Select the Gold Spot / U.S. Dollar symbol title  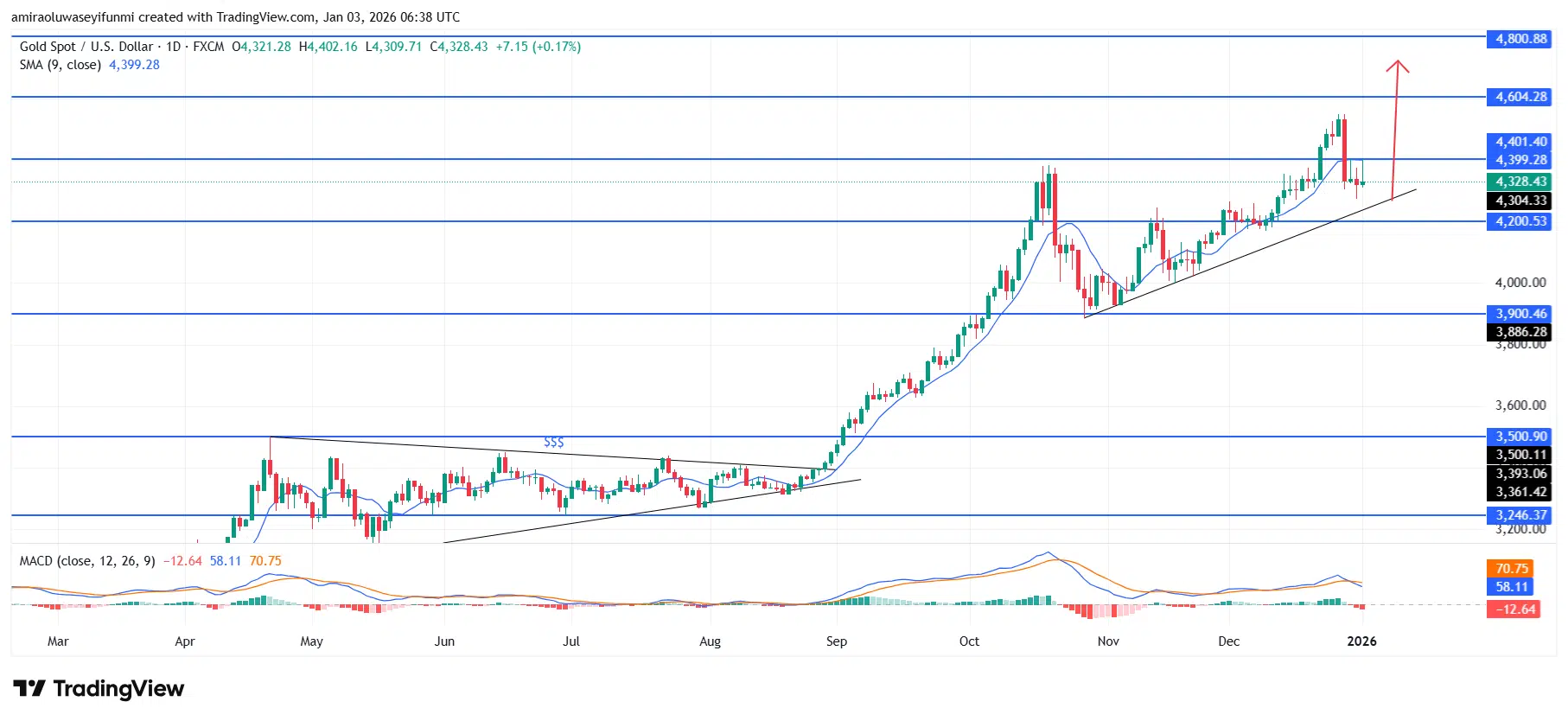point(86,47)
